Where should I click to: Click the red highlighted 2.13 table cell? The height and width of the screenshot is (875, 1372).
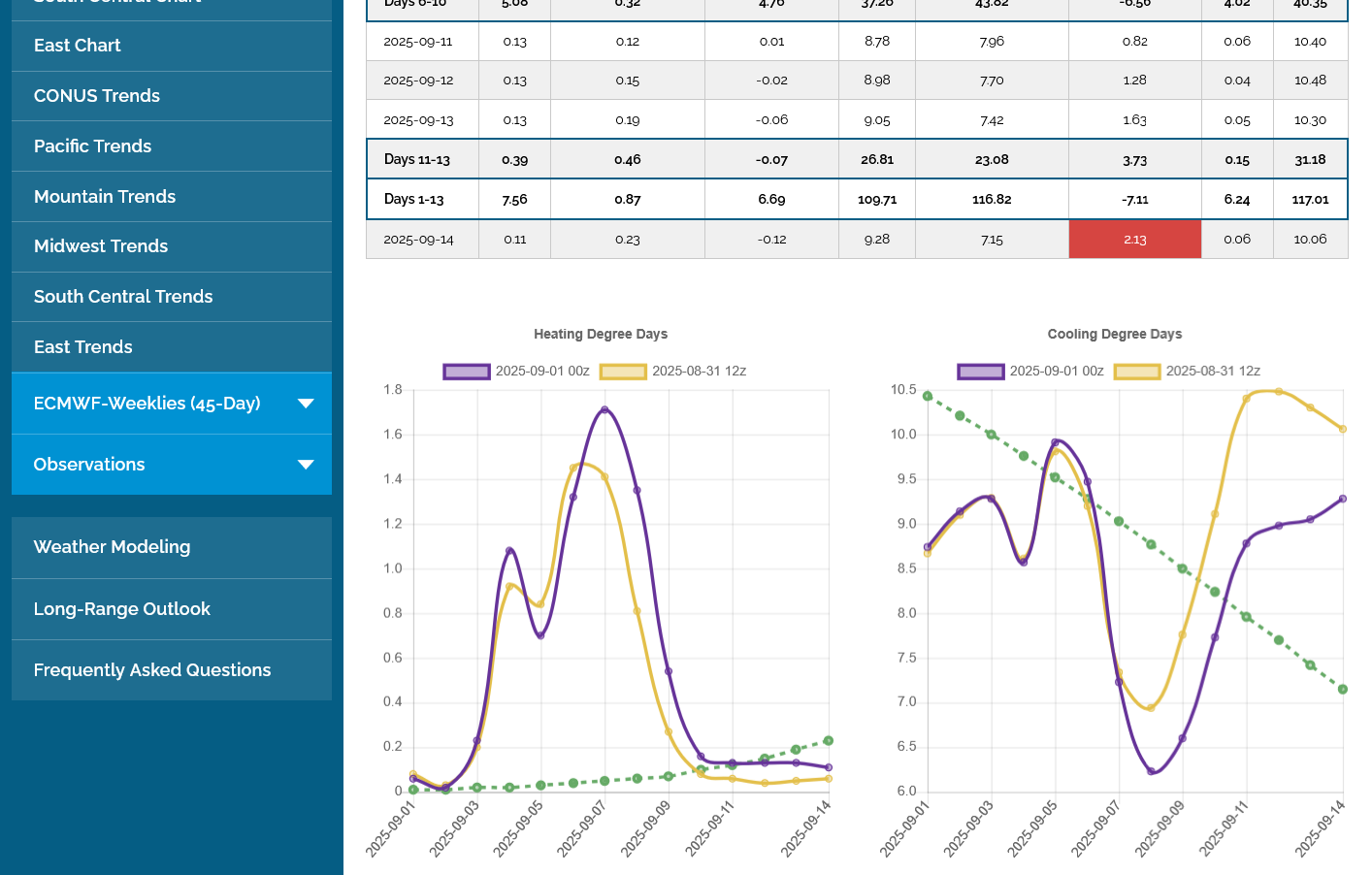[1134, 240]
